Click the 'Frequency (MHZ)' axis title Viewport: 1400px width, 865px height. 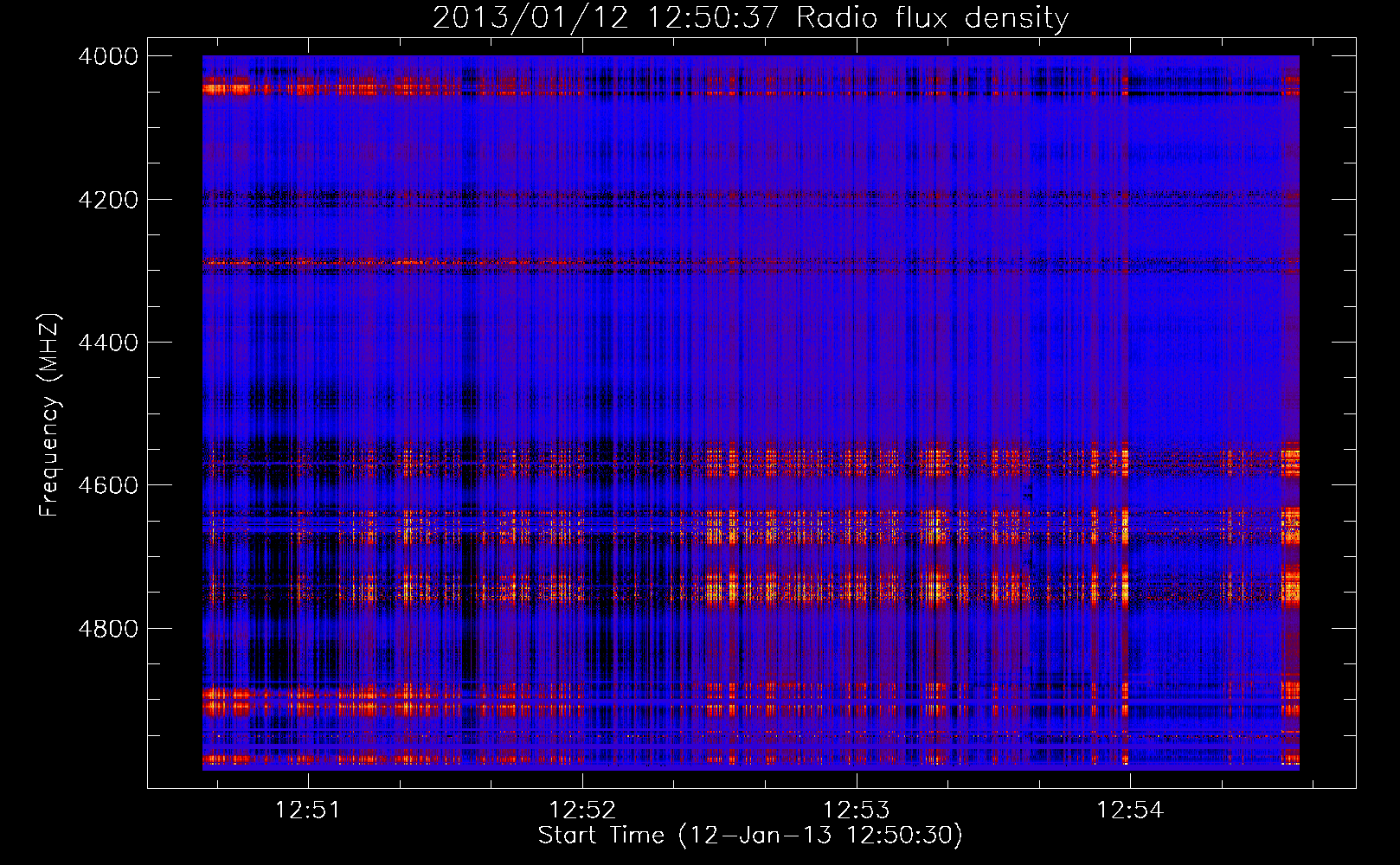[x=50, y=414]
